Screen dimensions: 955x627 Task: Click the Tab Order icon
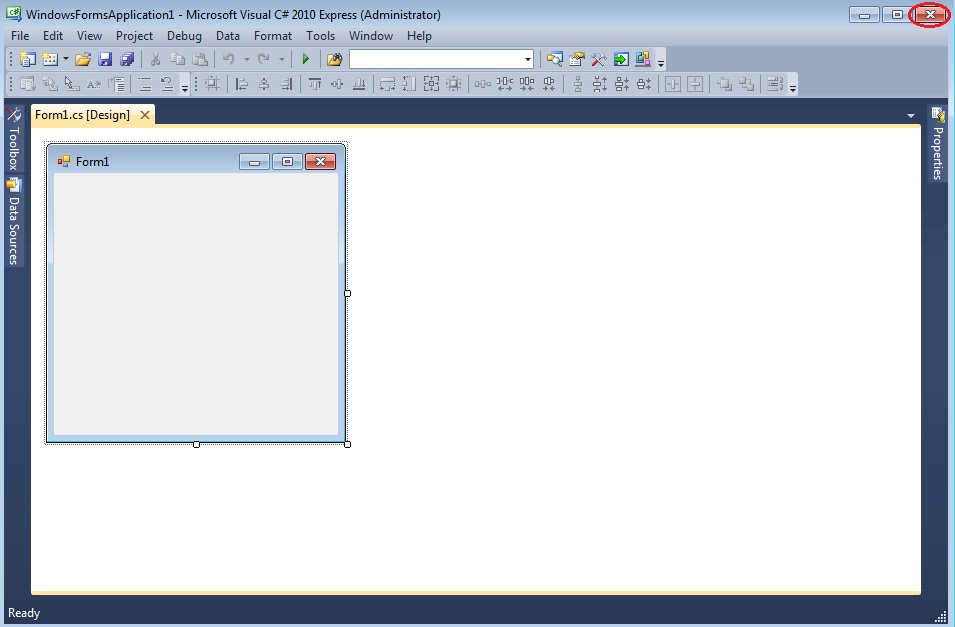click(775, 83)
